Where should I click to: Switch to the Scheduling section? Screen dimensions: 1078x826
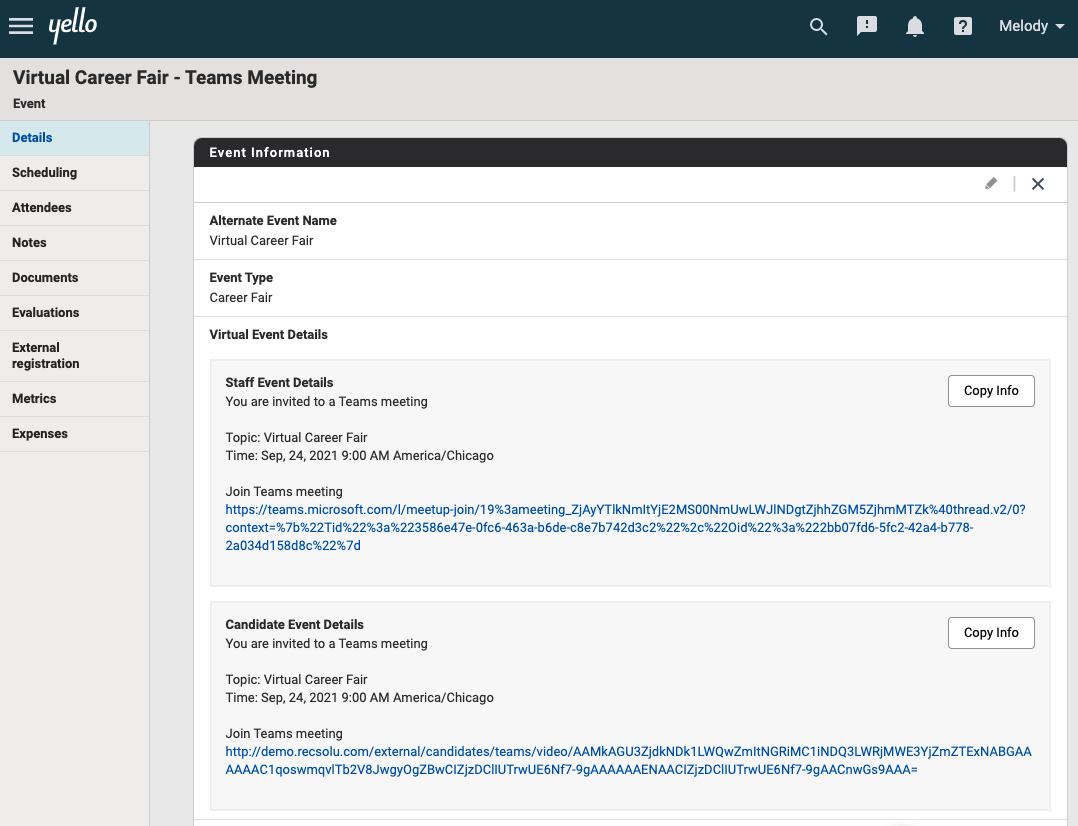(x=44, y=172)
